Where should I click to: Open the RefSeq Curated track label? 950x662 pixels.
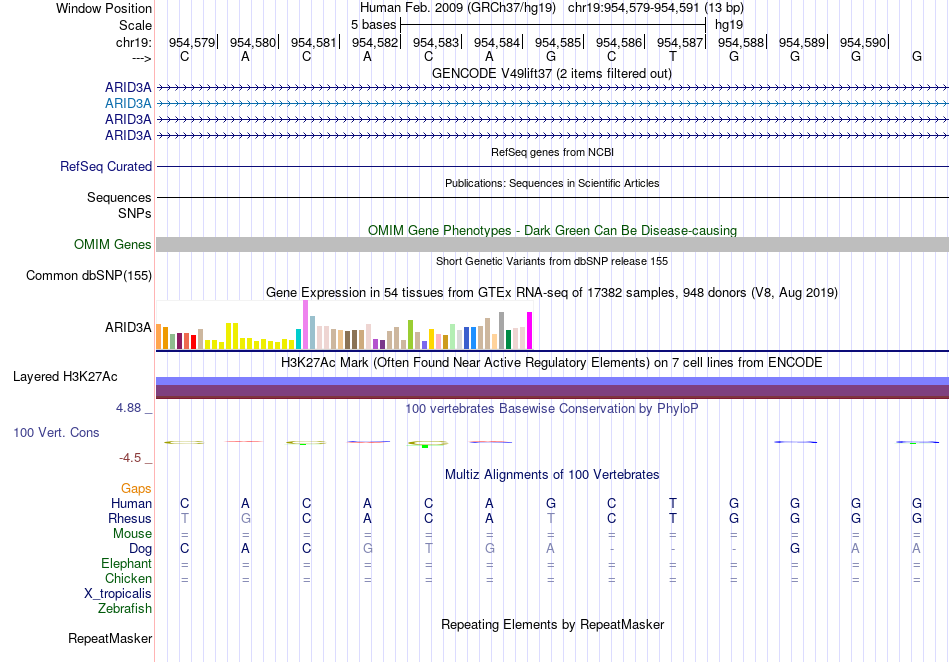click(x=106, y=167)
